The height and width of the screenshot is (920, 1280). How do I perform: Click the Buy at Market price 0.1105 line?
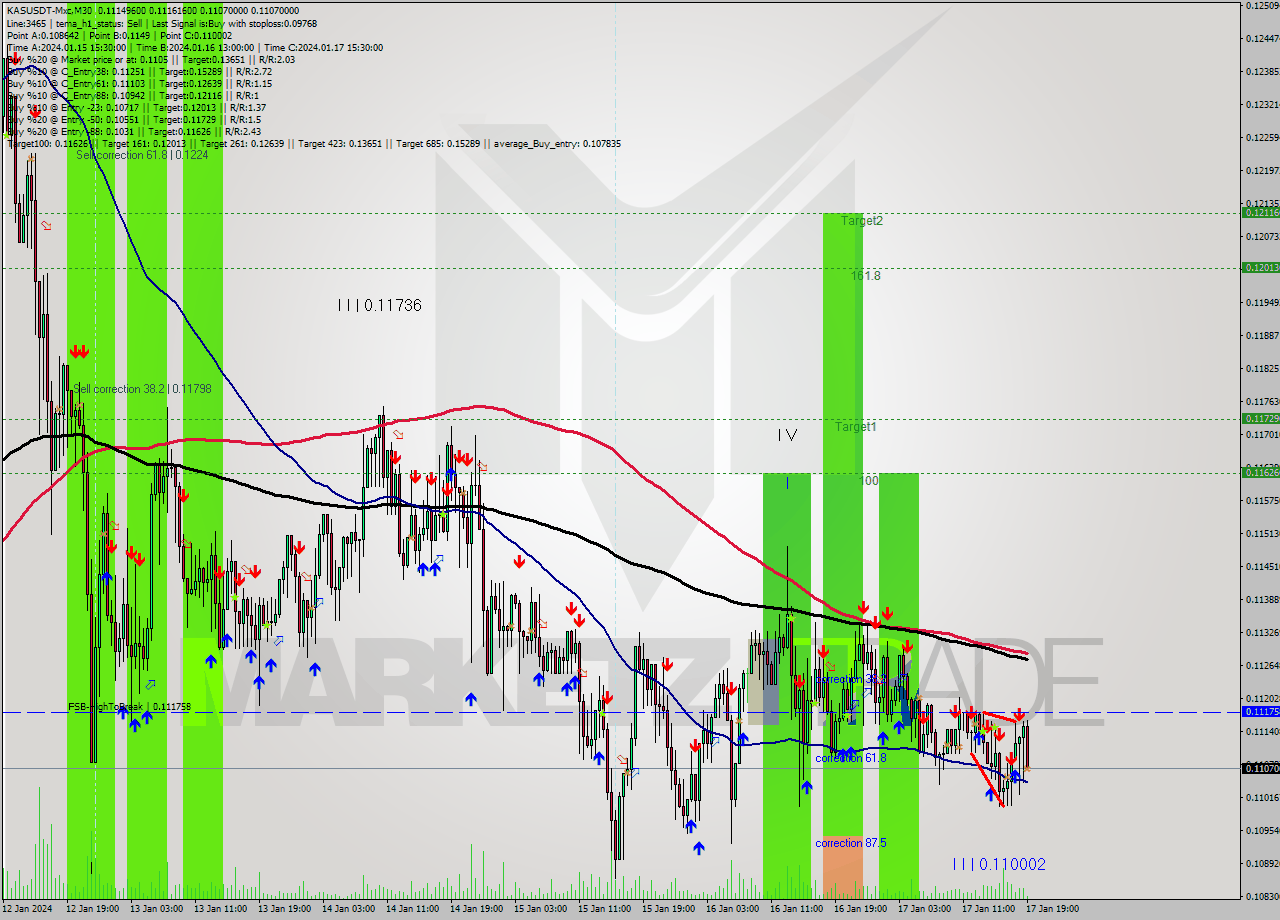click(x=150, y=59)
